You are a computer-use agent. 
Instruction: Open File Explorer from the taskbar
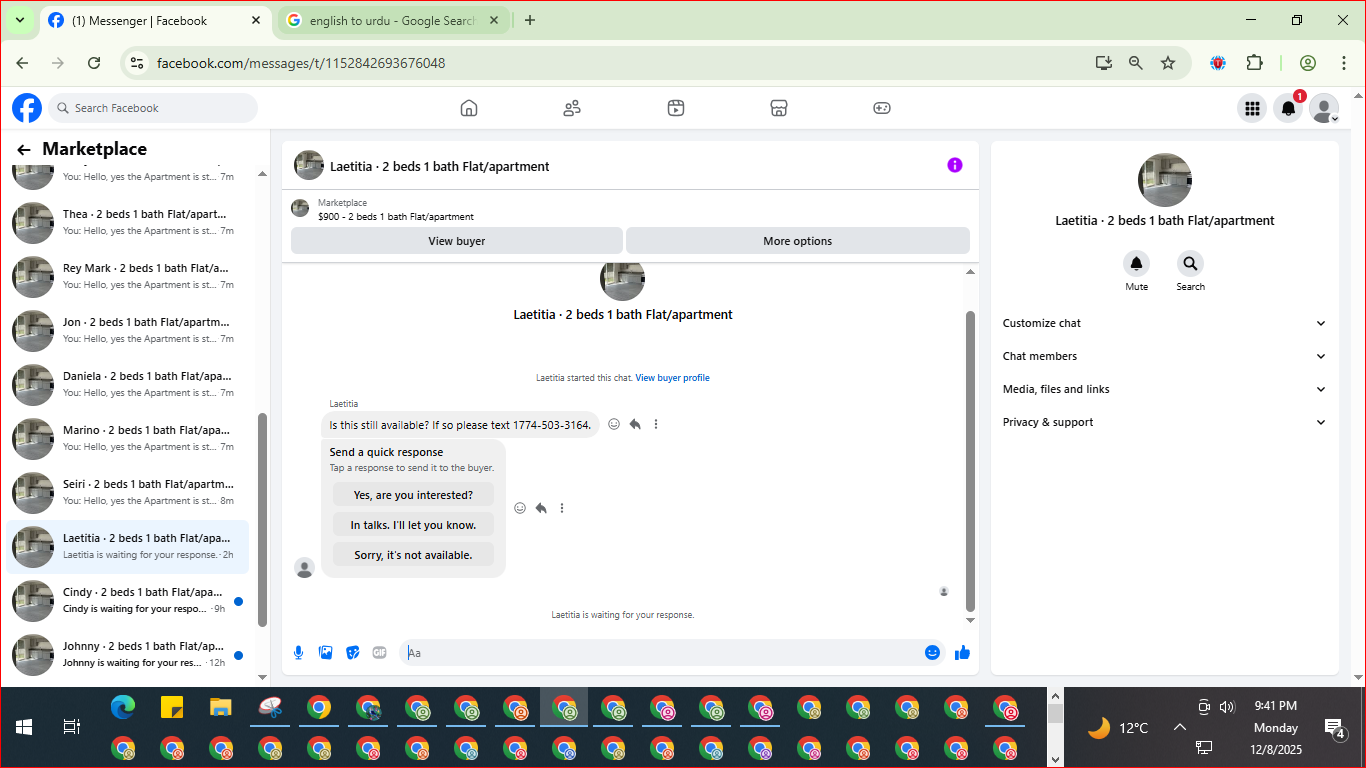[x=221, y=708]
